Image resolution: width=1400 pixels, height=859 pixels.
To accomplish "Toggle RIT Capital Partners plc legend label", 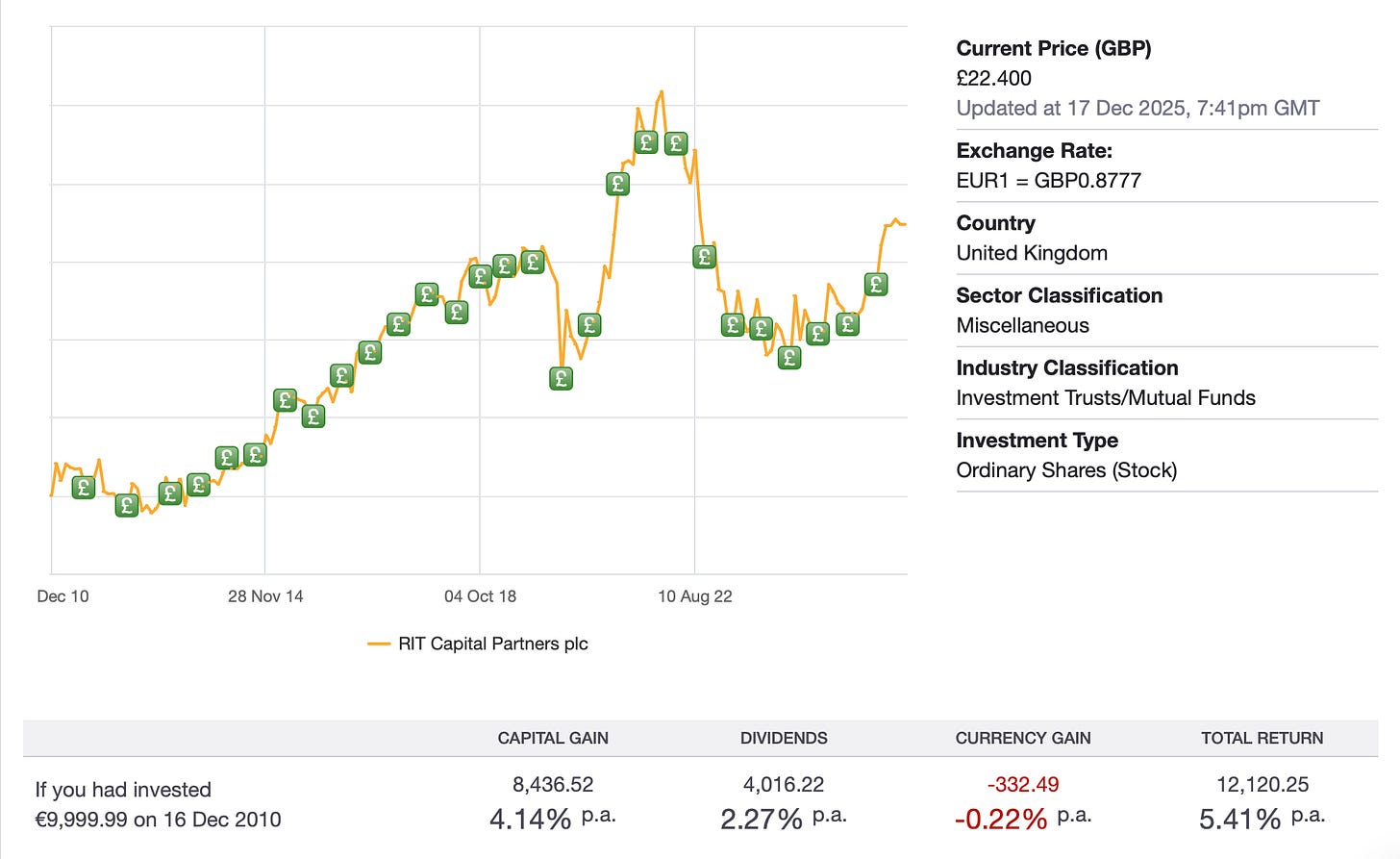I will 493,644.
